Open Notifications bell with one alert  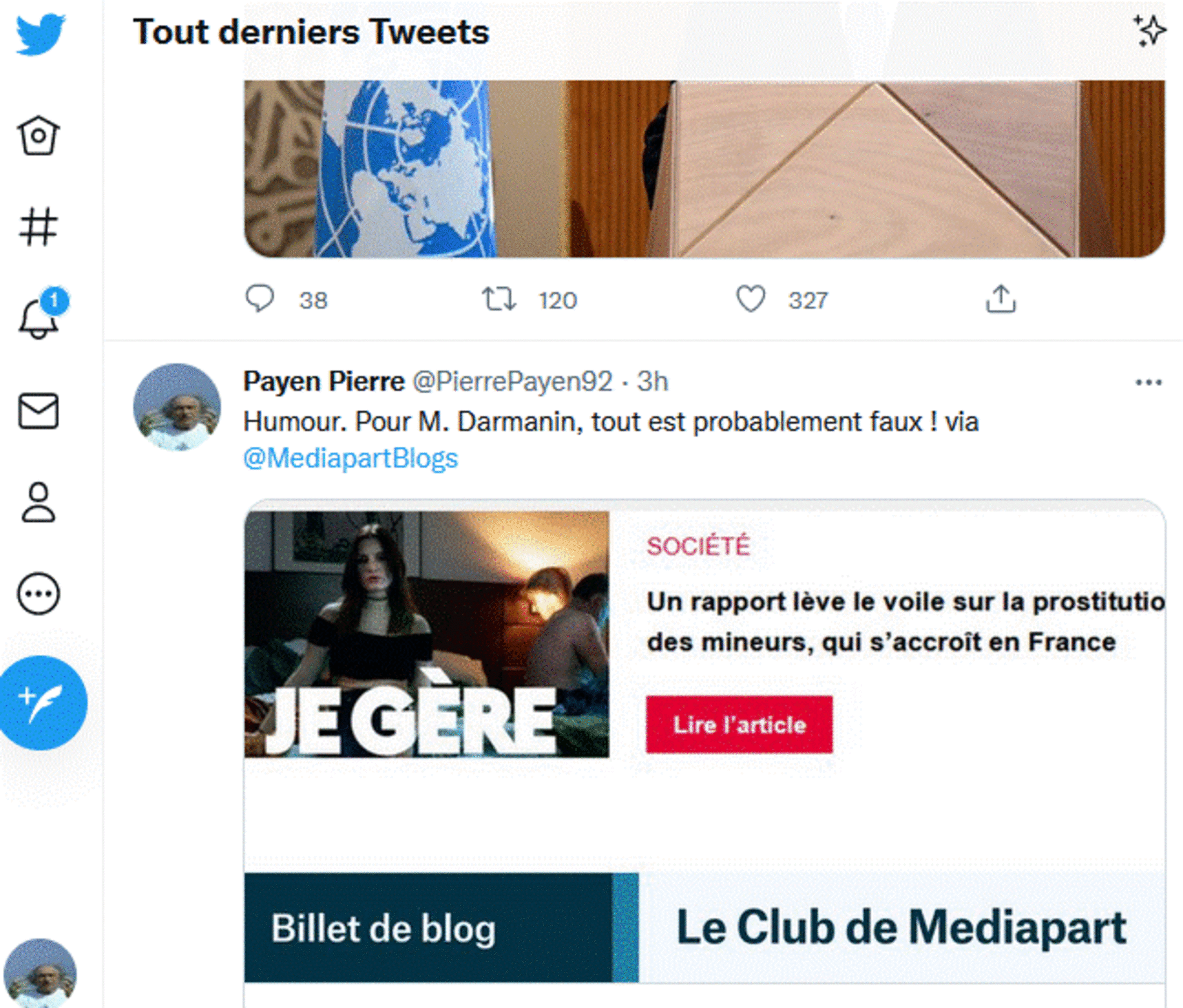[39, 317]
